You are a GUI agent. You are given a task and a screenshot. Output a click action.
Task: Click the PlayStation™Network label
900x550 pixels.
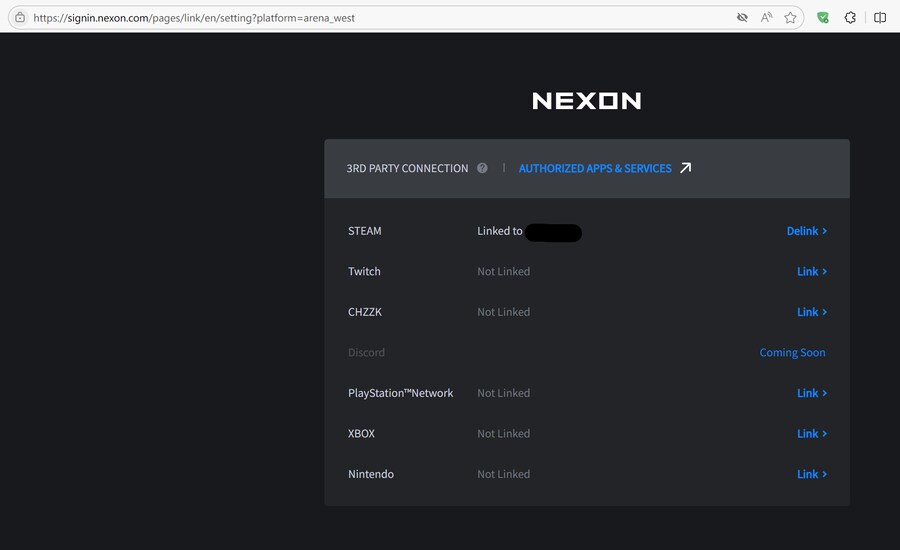click(401, 393)
